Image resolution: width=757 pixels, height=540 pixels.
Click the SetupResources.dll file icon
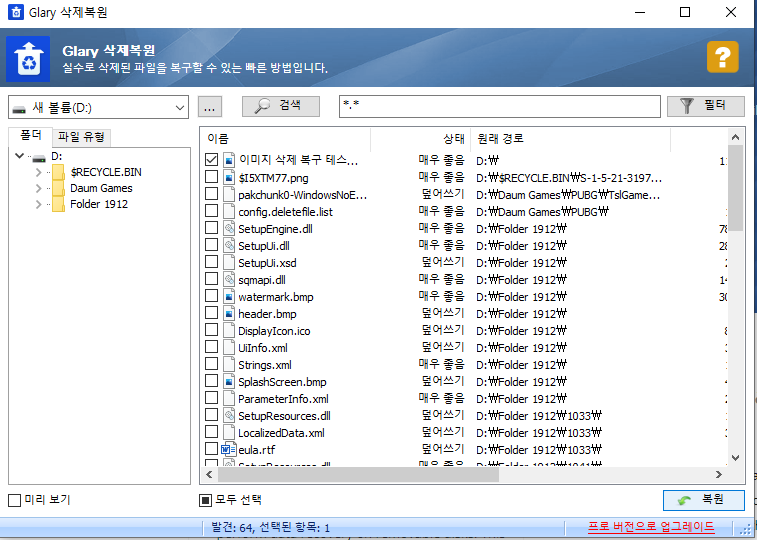[229, 415]
